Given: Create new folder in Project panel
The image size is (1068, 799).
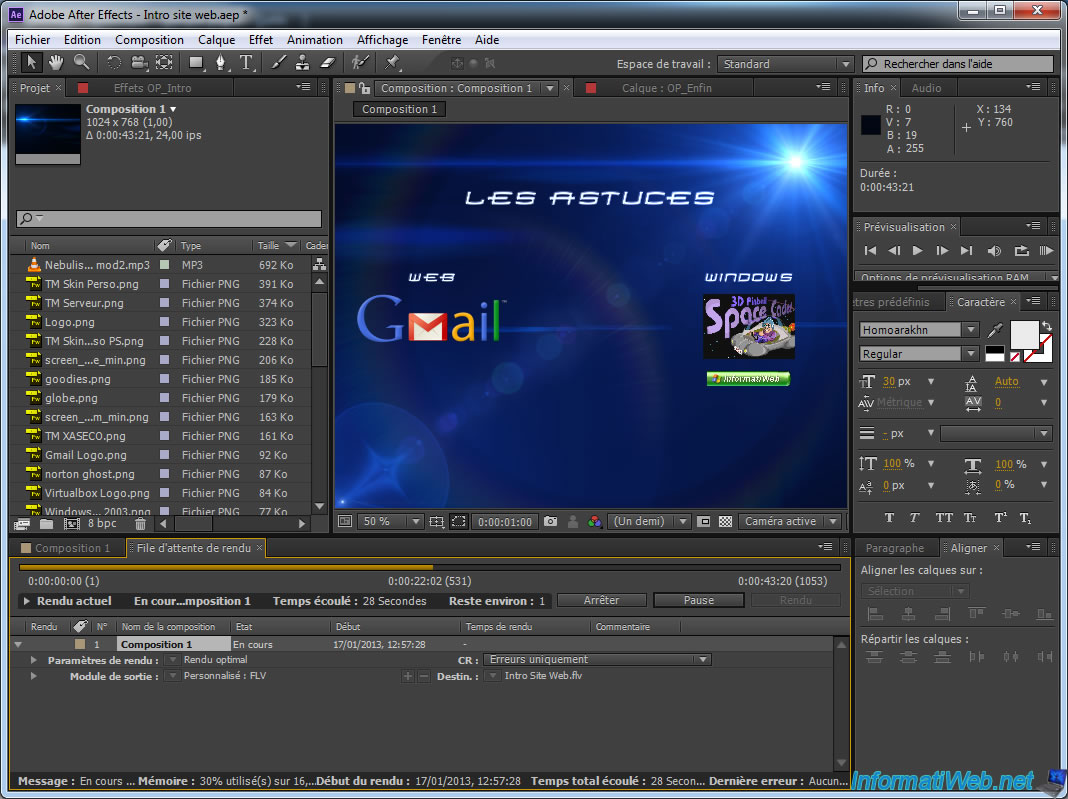Looking at the screenshot, I should click(46, 524).
